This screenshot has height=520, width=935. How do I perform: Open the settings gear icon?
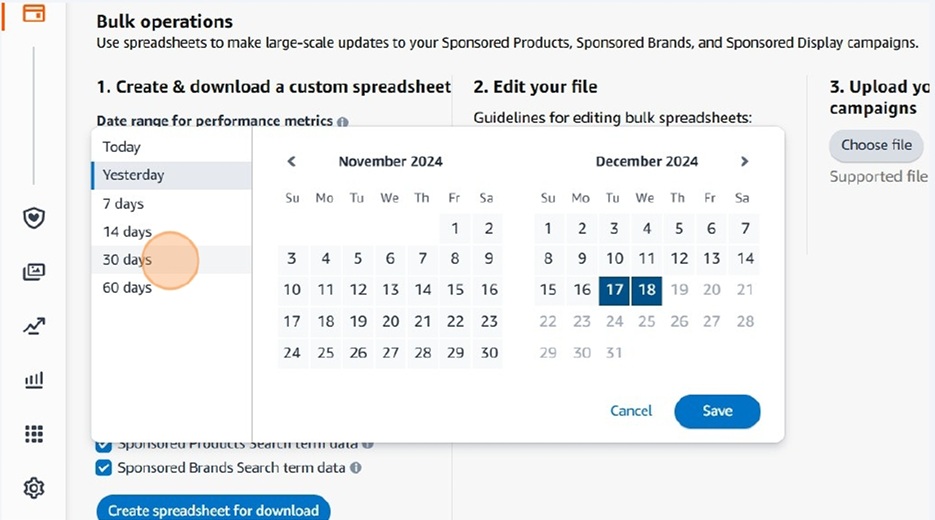(x=34, y=488)
